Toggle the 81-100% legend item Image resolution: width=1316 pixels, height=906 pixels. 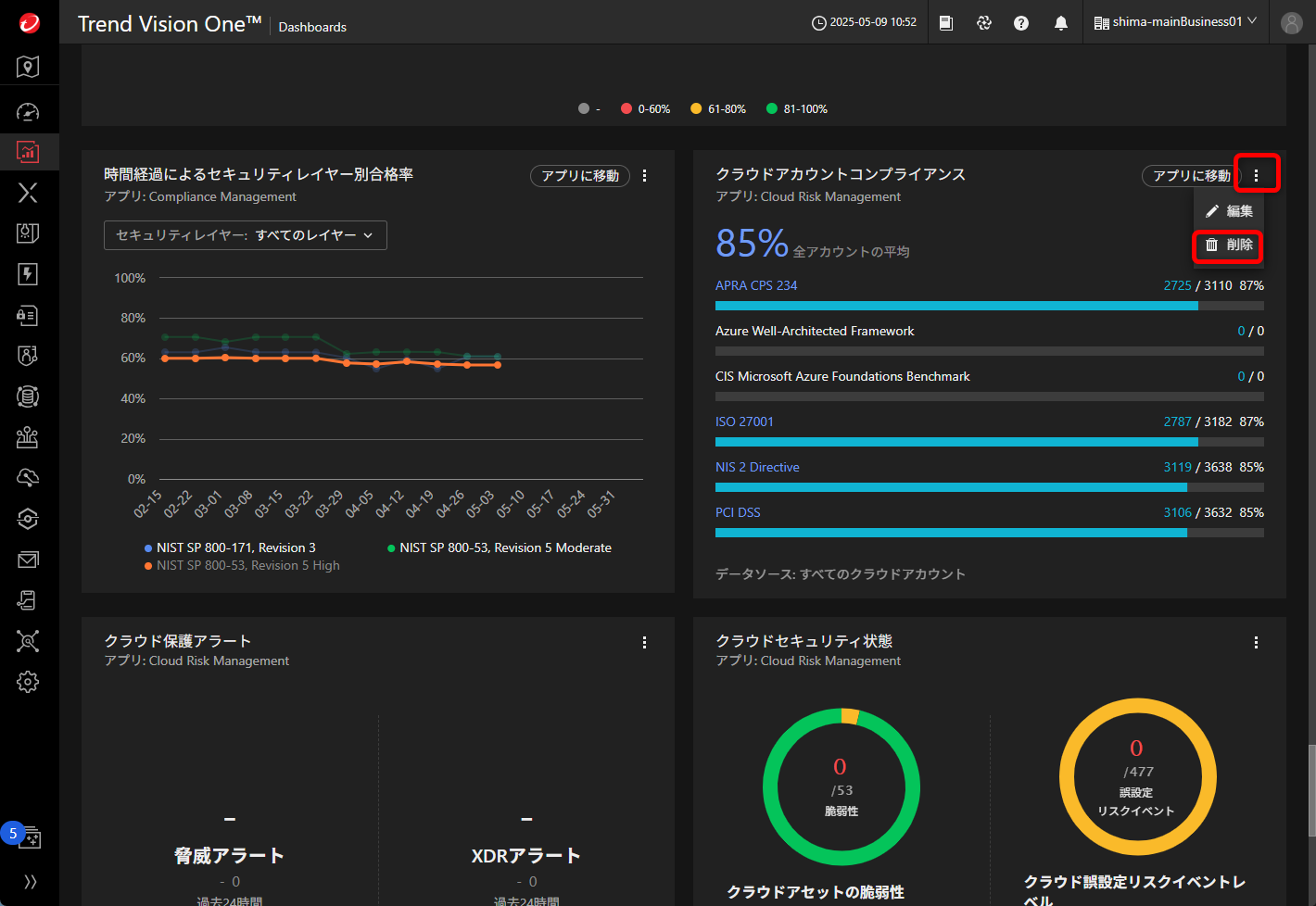(x=797, y=109)
